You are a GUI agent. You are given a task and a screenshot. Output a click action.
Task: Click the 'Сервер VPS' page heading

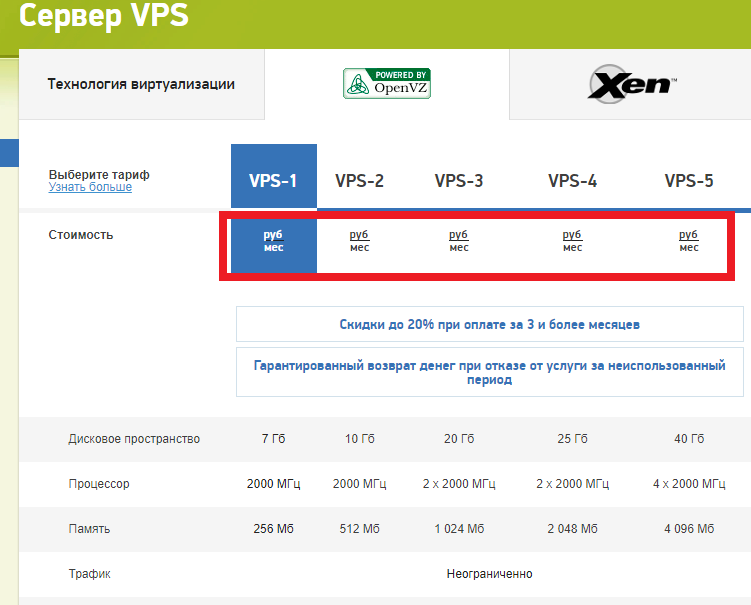coord(104,17)
